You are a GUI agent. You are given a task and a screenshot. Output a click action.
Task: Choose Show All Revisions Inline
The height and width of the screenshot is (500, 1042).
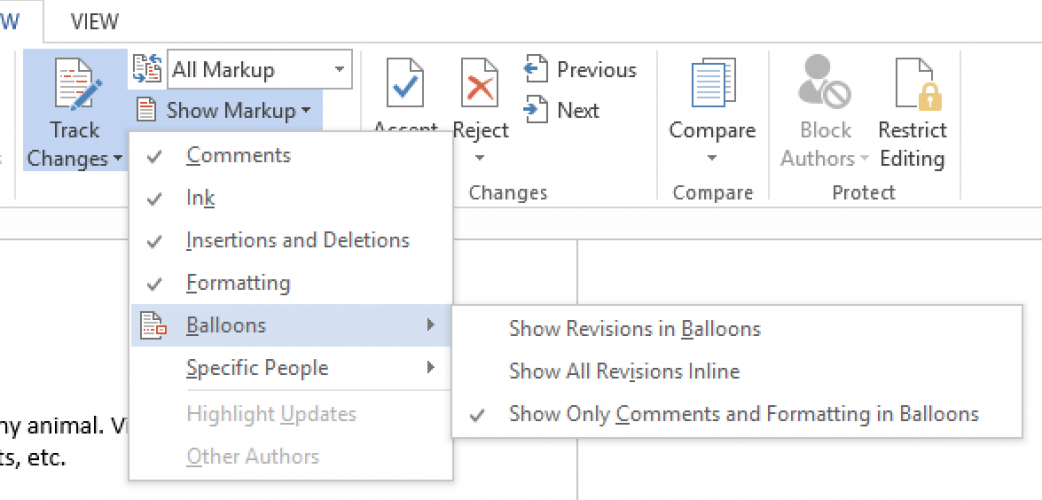tap(624, 371)
